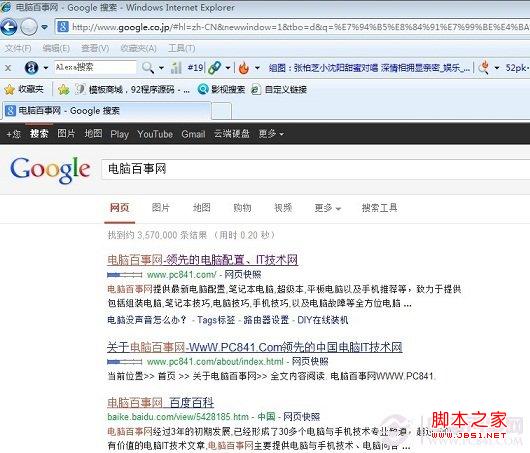
Task: Open the Tags标签 sitelink
Action: point(216,320)
